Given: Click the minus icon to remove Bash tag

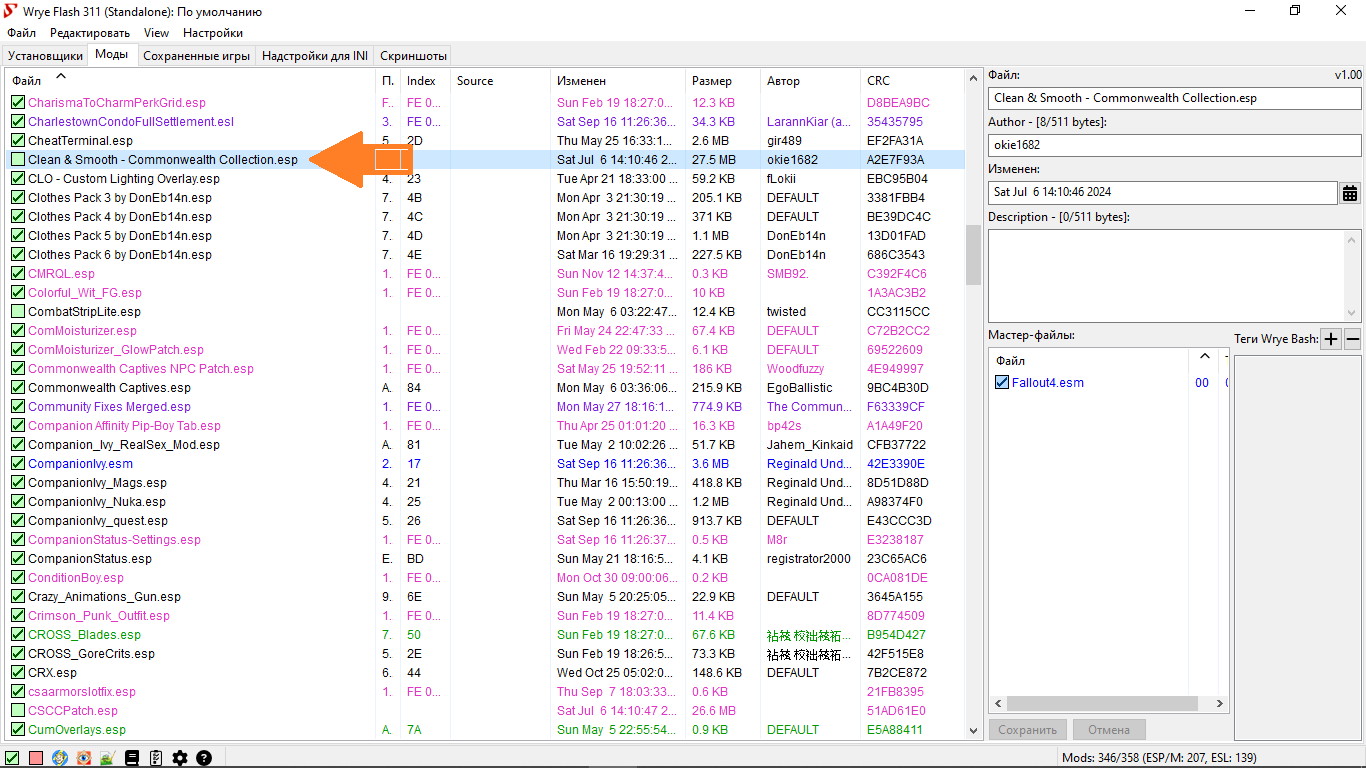Looking at the screenshot, I should click(x=1353, y=339).
